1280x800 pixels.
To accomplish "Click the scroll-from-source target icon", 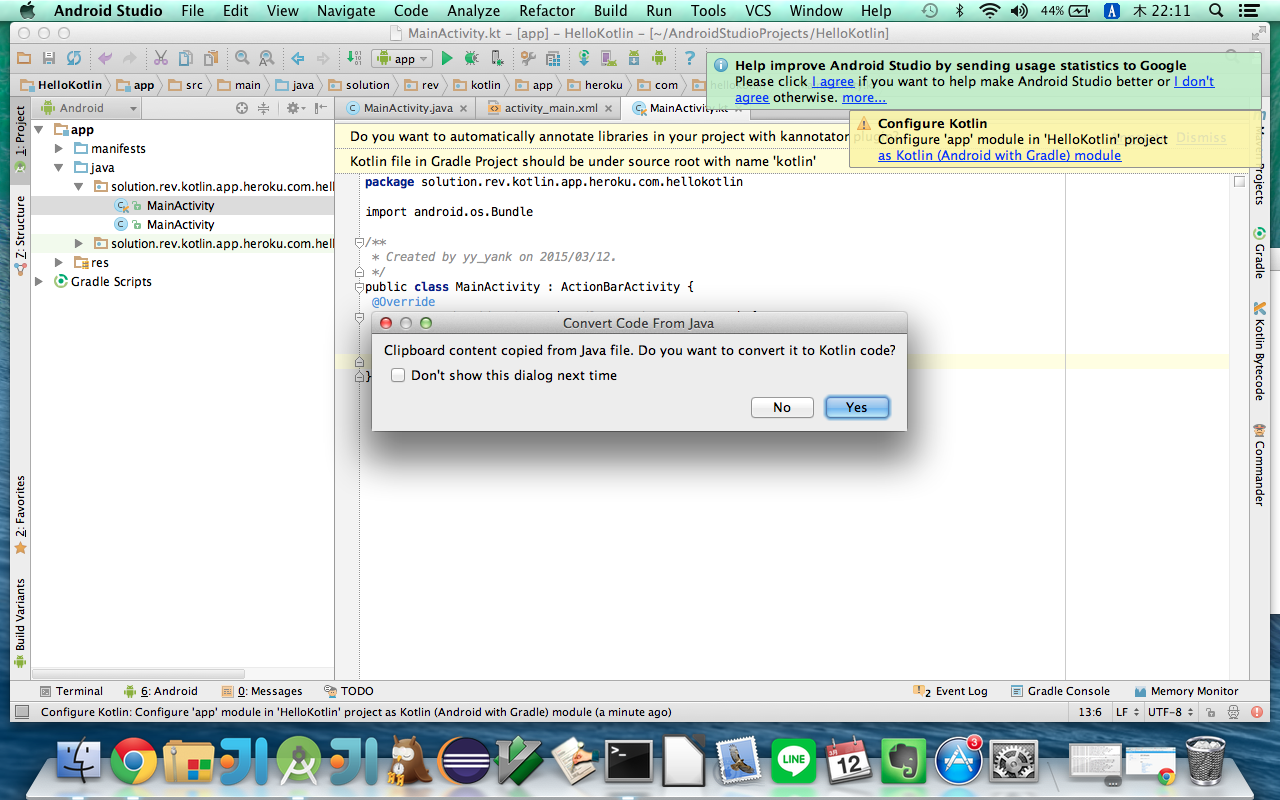I will click(242, 108).
